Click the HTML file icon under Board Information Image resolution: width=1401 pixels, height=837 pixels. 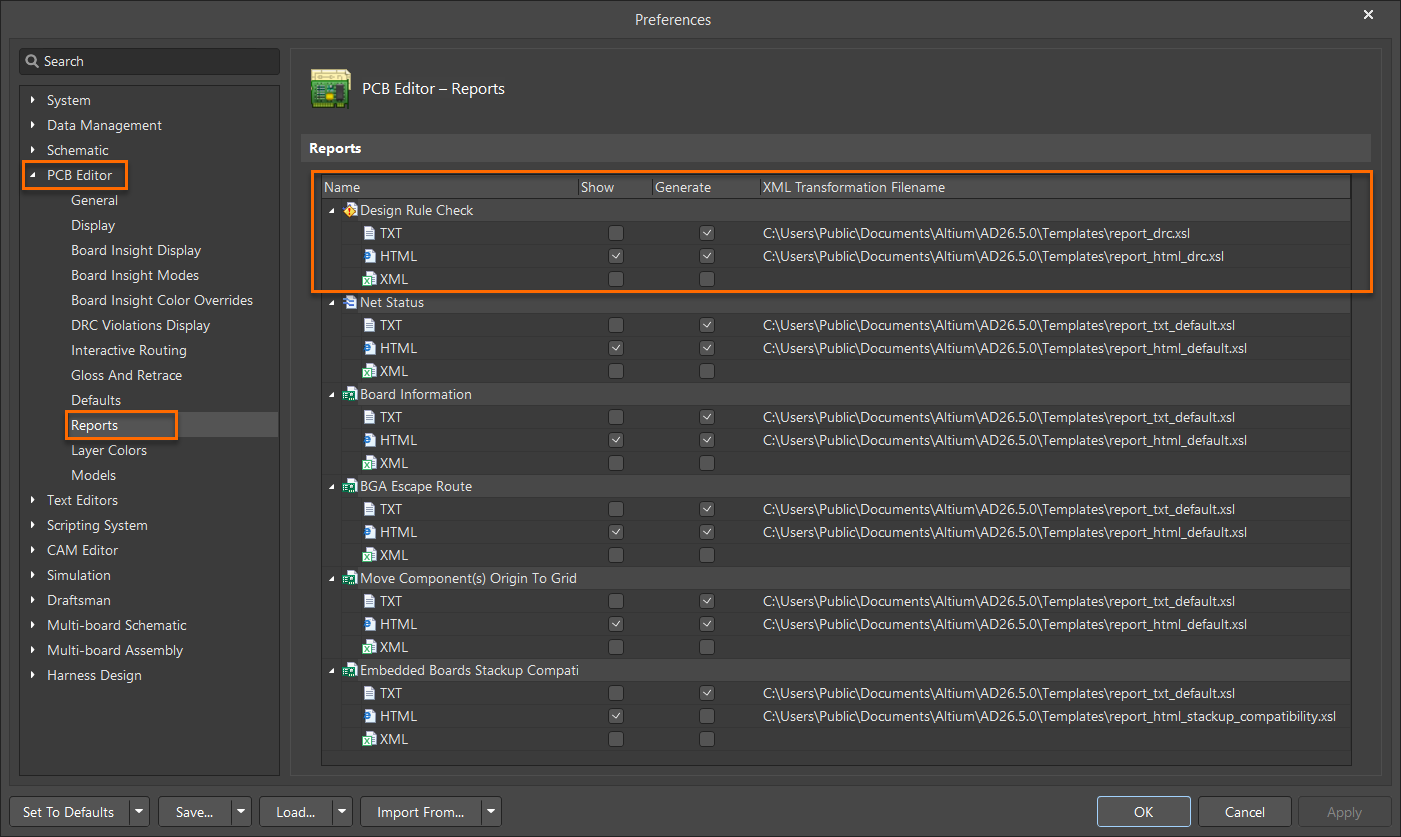coord(368,440)
